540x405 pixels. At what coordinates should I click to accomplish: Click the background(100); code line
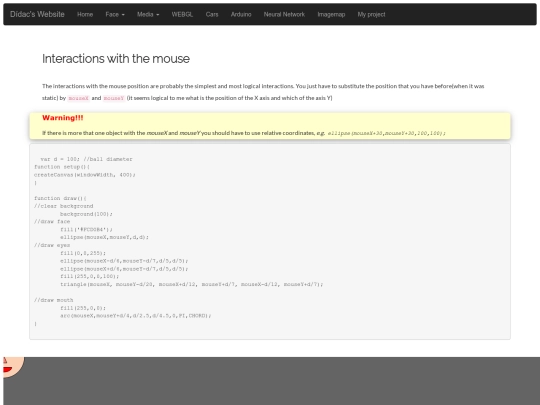click(86, 214)
